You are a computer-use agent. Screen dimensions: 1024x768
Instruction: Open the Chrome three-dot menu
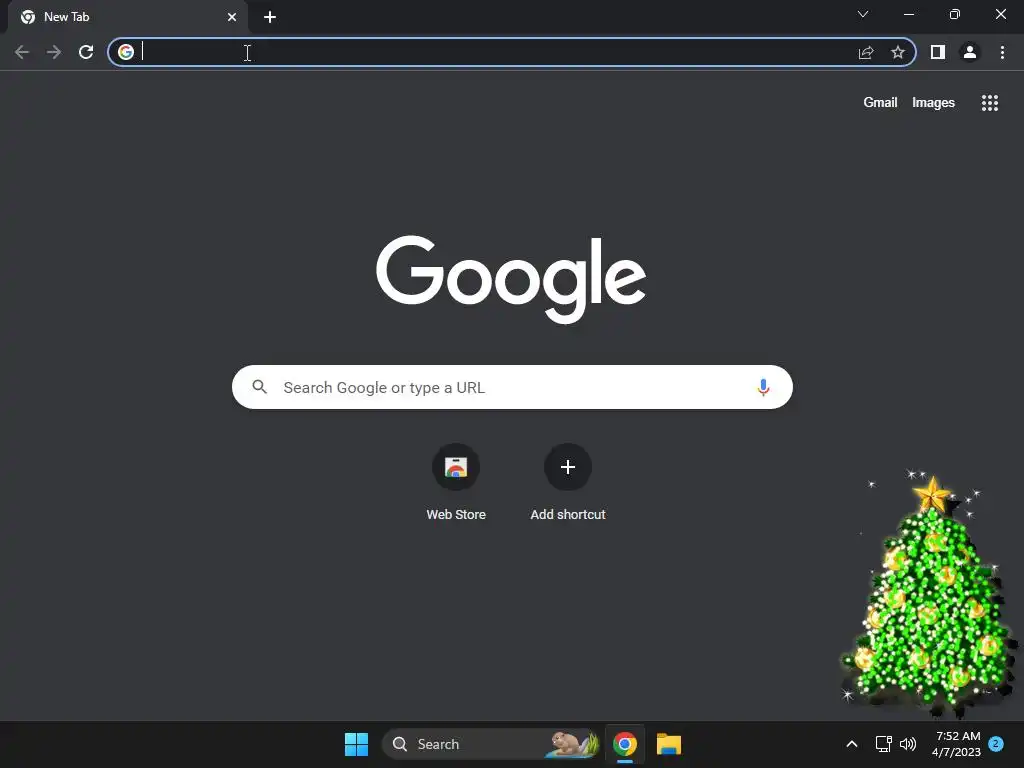click(1002, 52)
